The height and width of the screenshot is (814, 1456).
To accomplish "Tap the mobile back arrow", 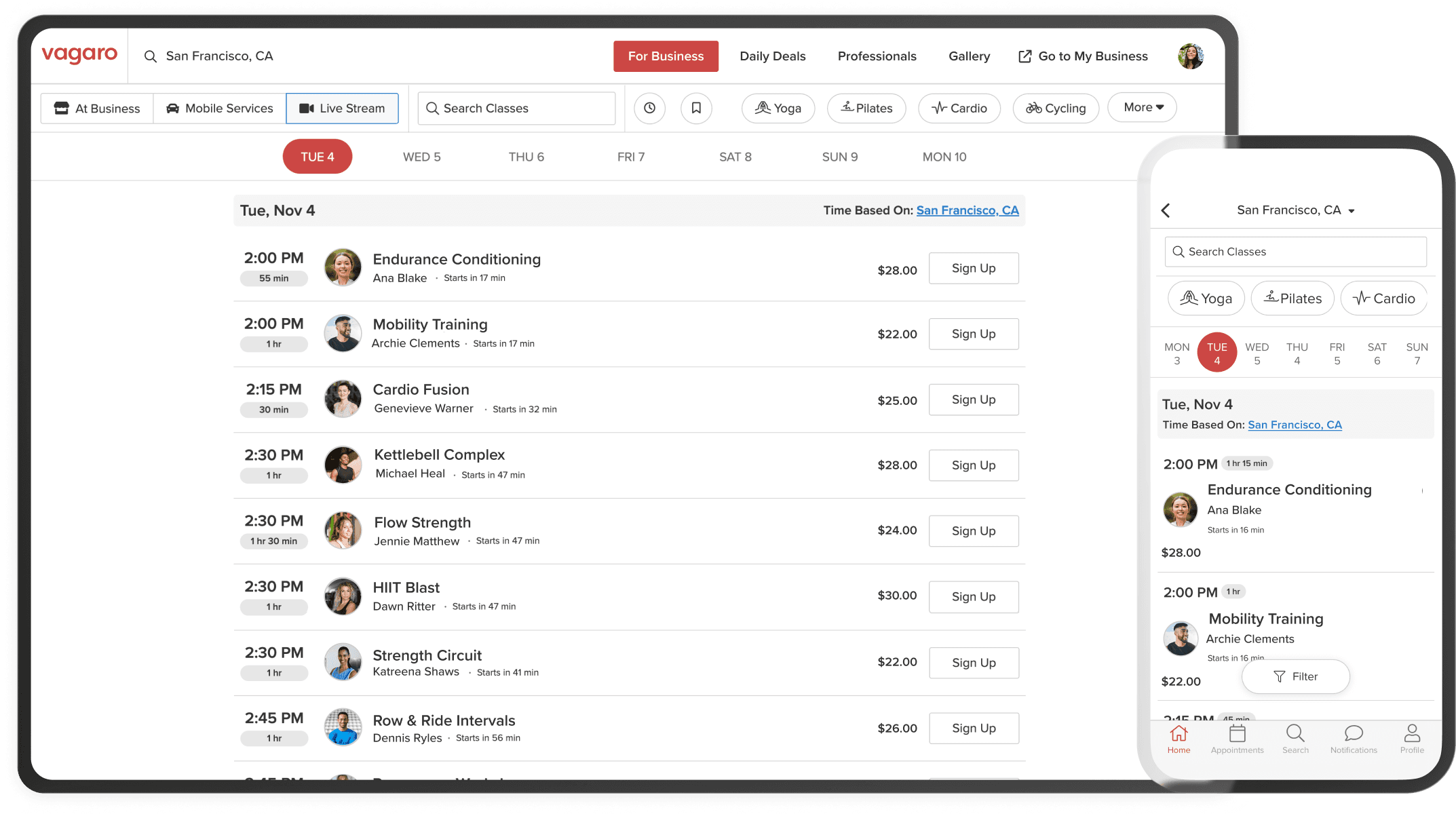I will (1166, 210).
